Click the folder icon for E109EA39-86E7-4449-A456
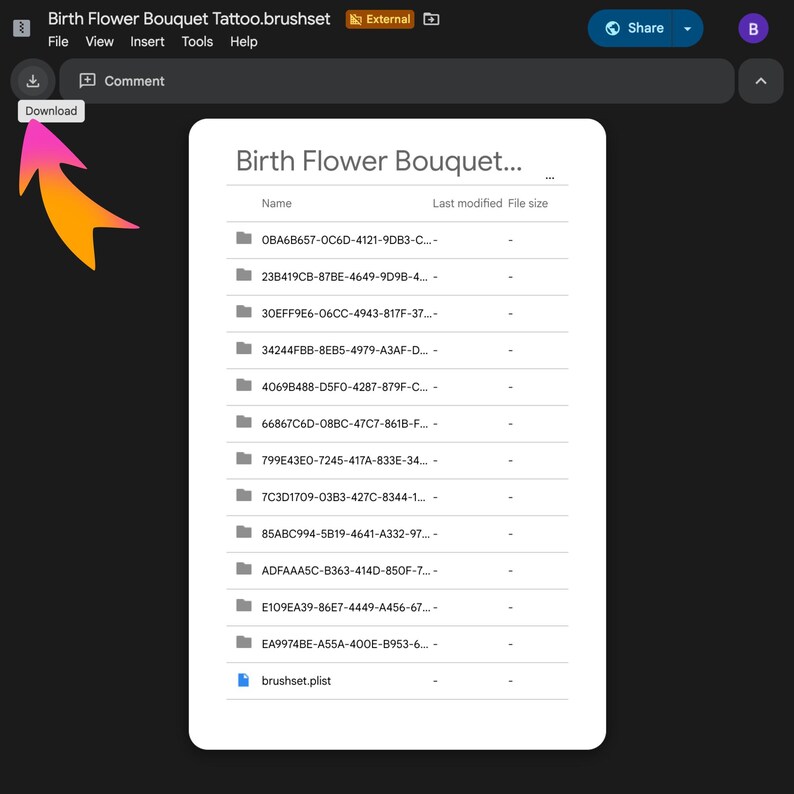The image size is (794, 794). pyautogui.click(x=244, y=605)
